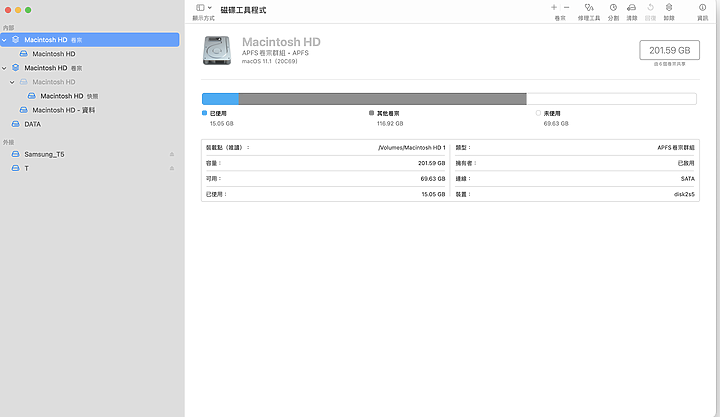Click the red close window button
This screenshot has width=720, height=417.
point(8,10)
